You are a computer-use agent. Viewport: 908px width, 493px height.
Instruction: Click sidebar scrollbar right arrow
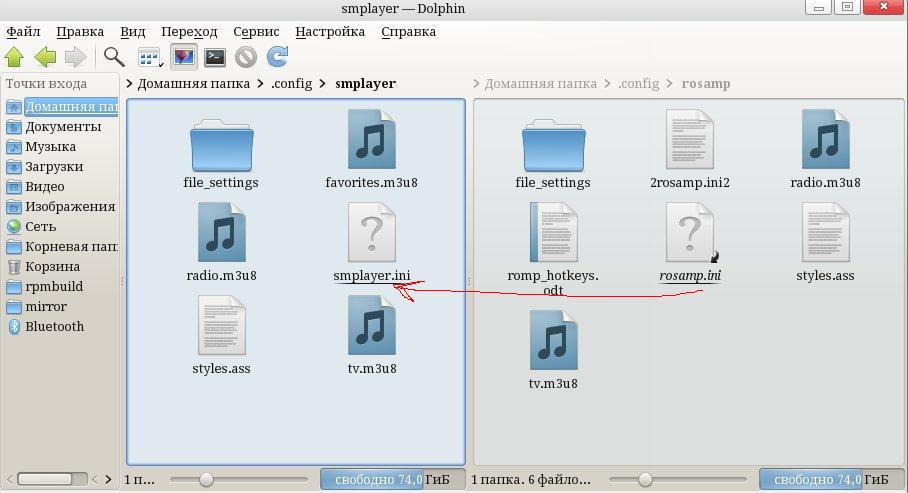coord(108,480)
